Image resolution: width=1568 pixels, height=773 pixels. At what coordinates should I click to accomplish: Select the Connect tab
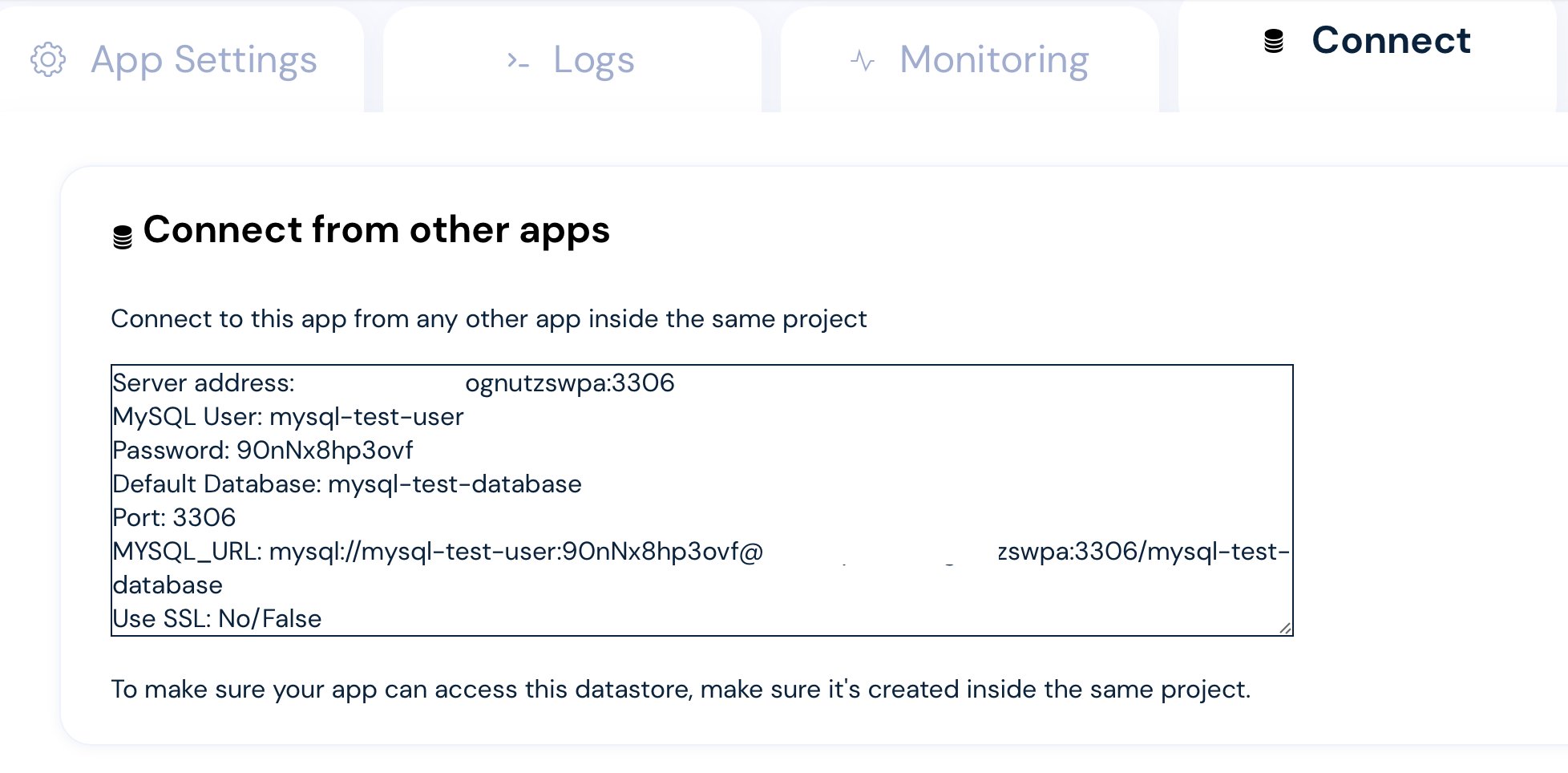(1391, 42)
